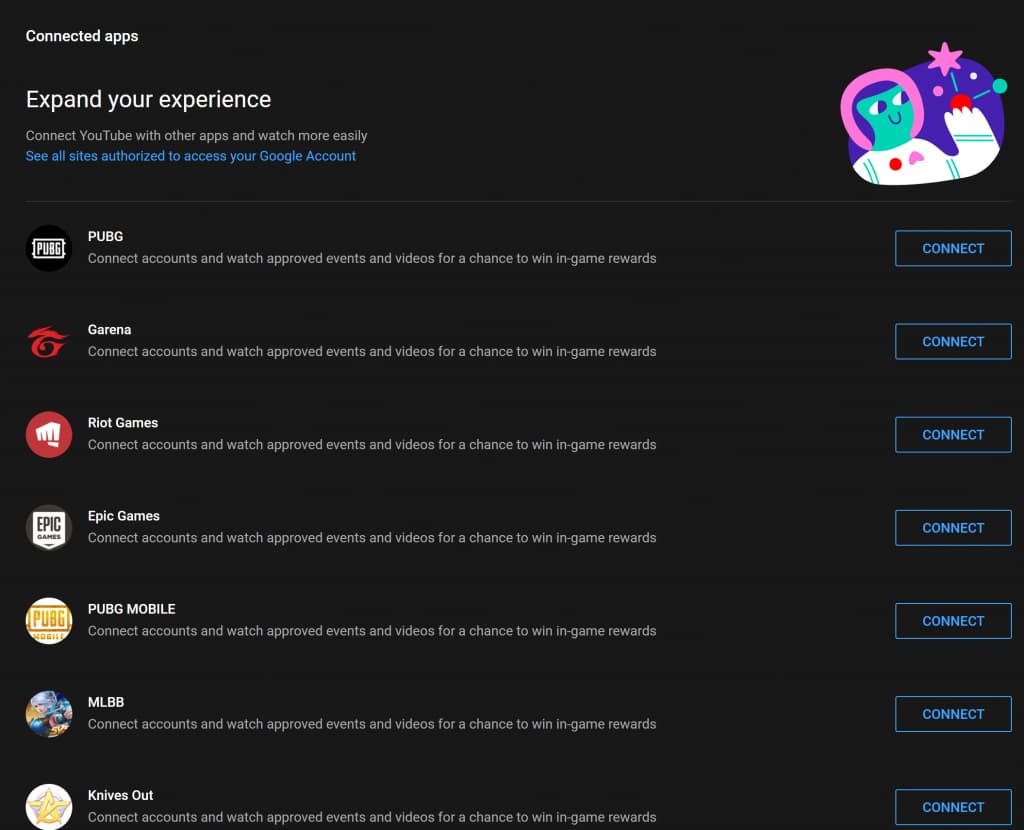The width and height of the screenshot is (1024, 830).
Task: Connect the MLBB account
Action: (953, 714)
